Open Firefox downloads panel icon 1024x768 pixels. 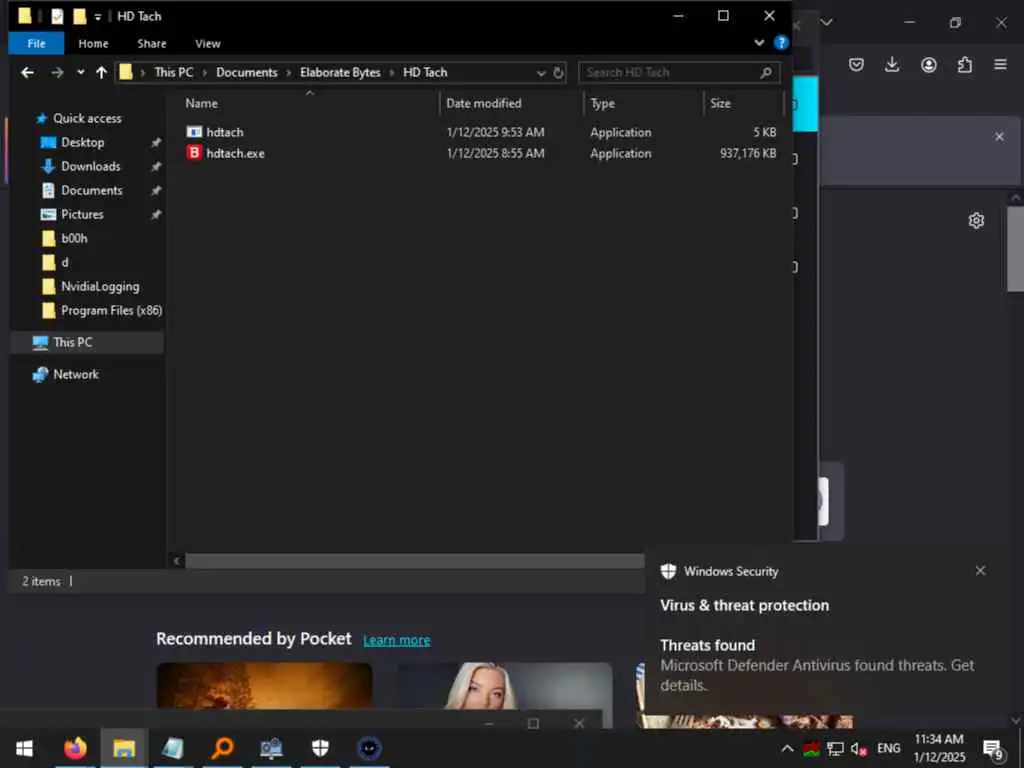point(892,65)
